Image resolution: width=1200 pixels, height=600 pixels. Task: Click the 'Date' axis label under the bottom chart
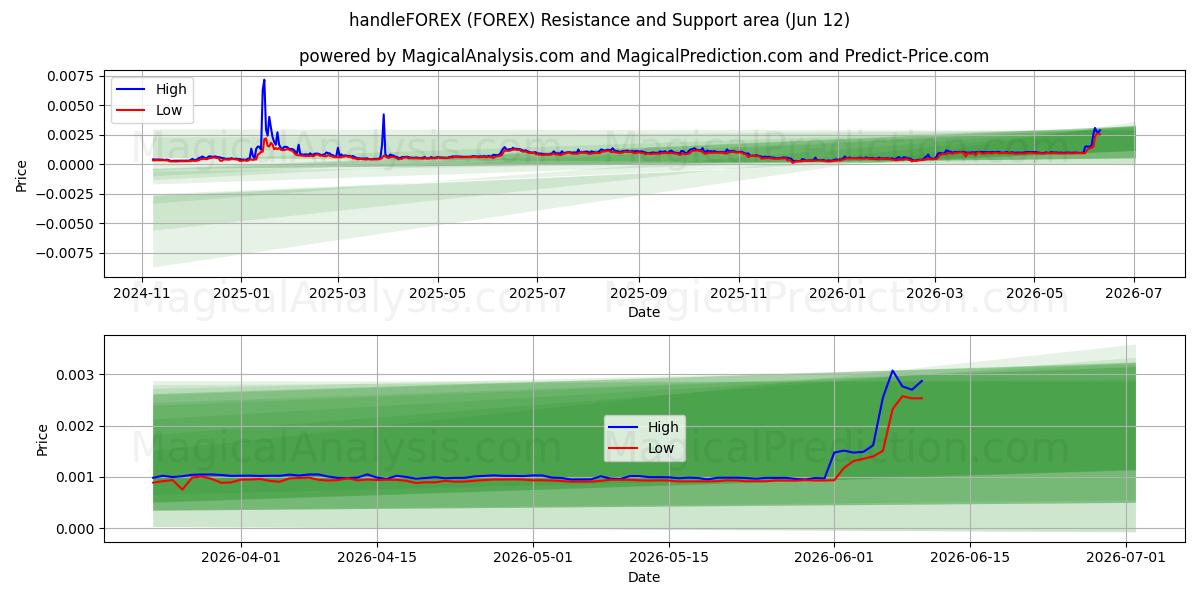point(644,578)
